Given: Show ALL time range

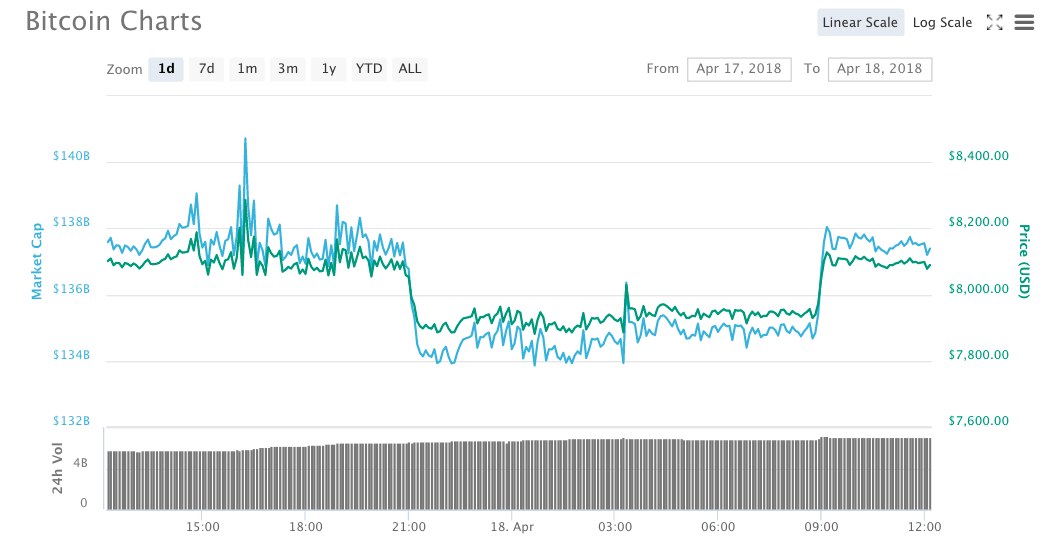Looking at the screenshot, I should (410, 69).
